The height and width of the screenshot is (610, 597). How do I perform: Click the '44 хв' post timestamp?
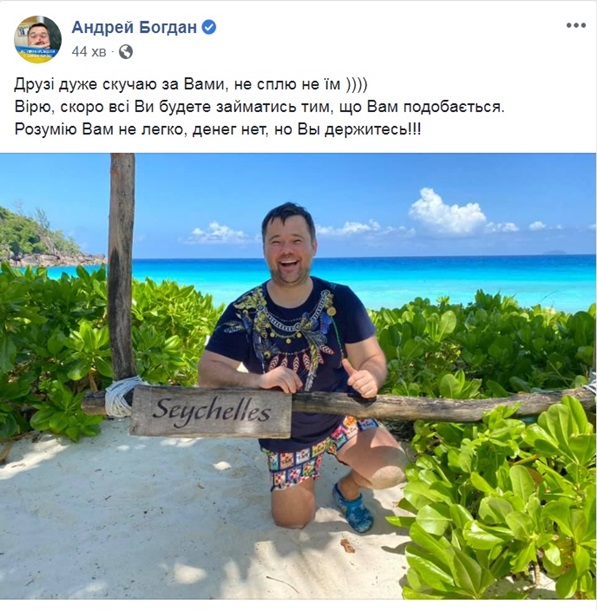[89, 52]
